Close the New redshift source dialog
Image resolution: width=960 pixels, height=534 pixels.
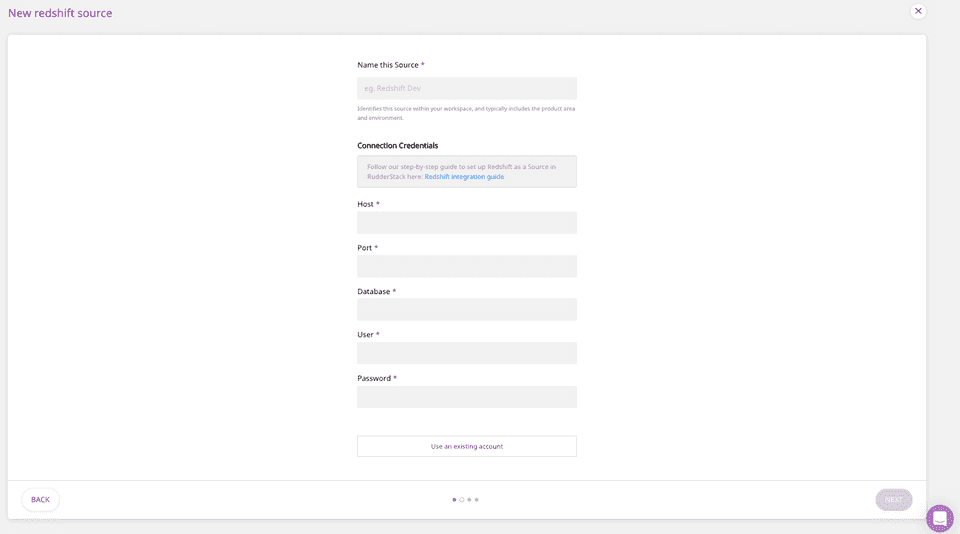(x=918, y=11)
